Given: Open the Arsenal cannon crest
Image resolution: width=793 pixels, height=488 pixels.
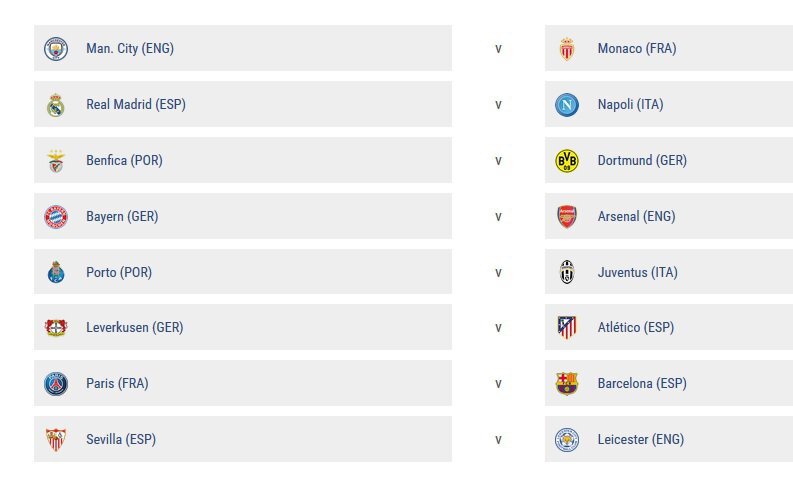Looking at the screenshot, I should pos(567,217).
